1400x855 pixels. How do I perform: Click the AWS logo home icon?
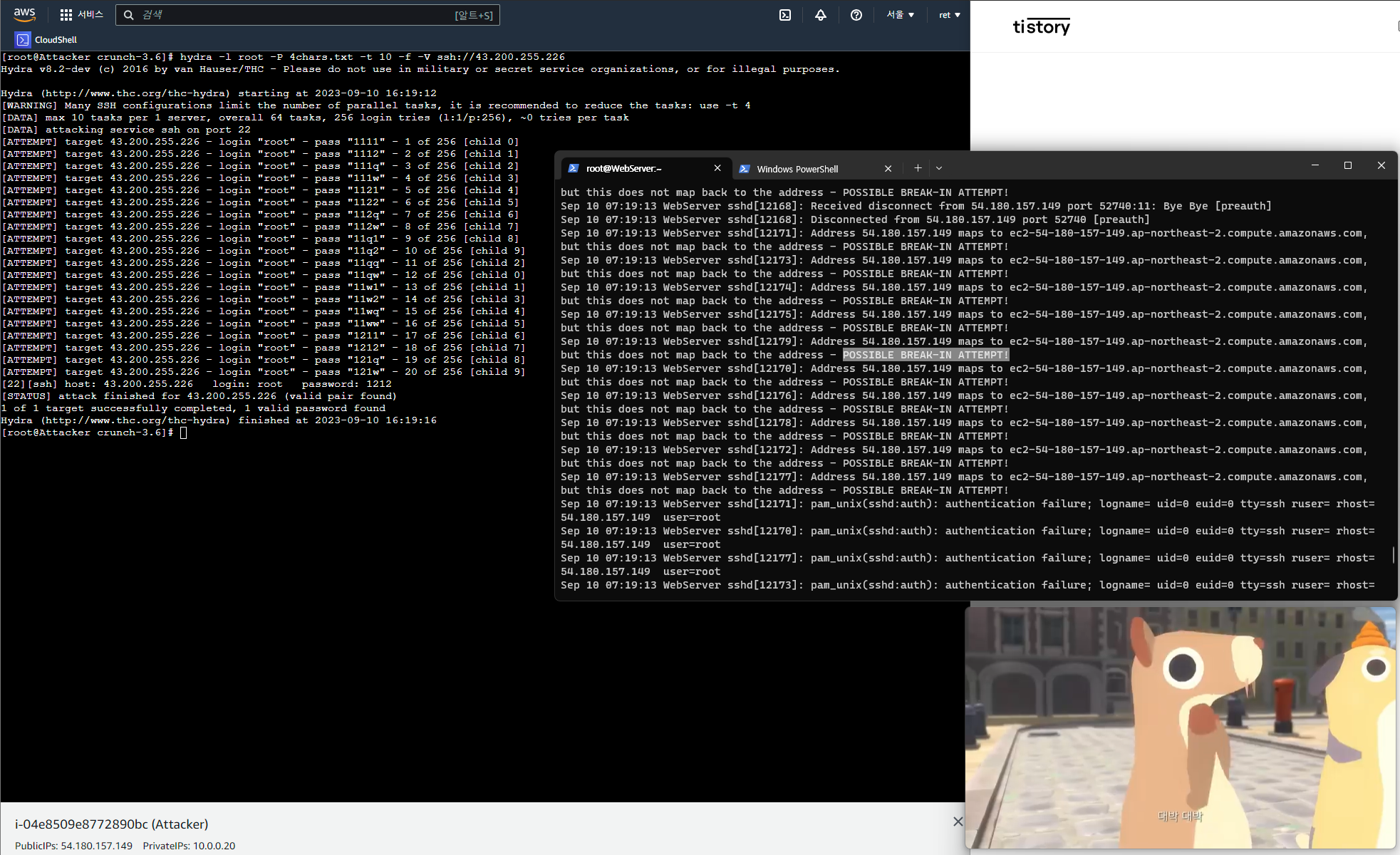pyautogui.click(x=24, y=14)
